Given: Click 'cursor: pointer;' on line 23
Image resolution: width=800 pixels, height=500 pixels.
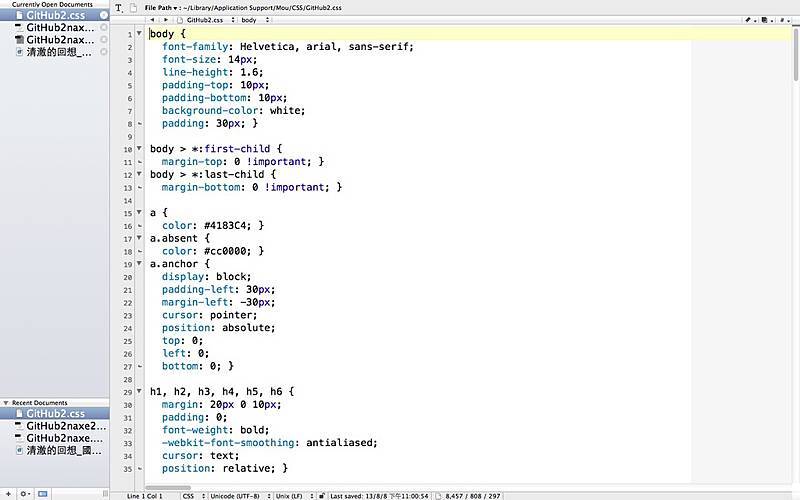Looking at the screenshot, I should (210, 315).
